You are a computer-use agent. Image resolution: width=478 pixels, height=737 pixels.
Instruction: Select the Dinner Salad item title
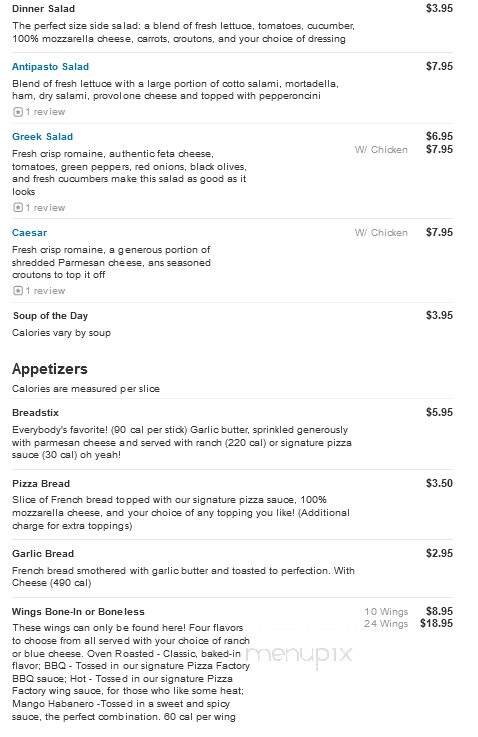click(x=43, y=9)
